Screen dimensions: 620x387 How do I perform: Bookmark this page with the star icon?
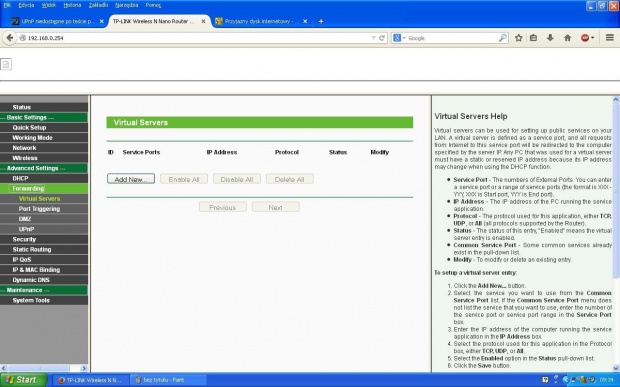click(x=519, y=38)
